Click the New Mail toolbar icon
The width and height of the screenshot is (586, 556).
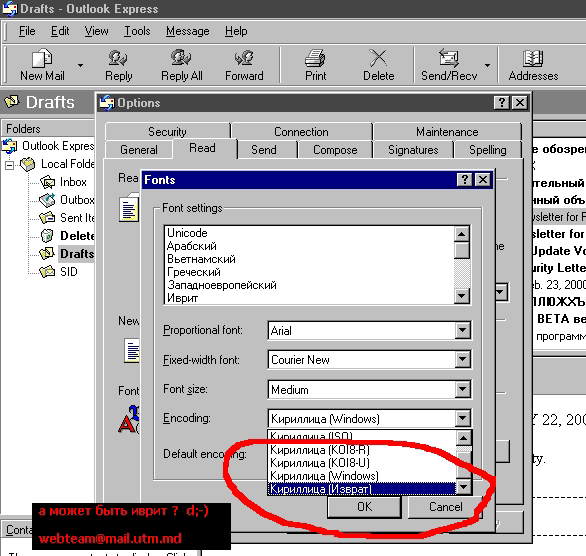point(42,58)
